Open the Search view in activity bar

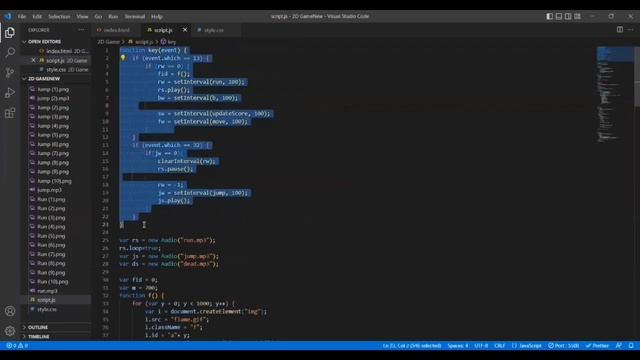point(10,52)
